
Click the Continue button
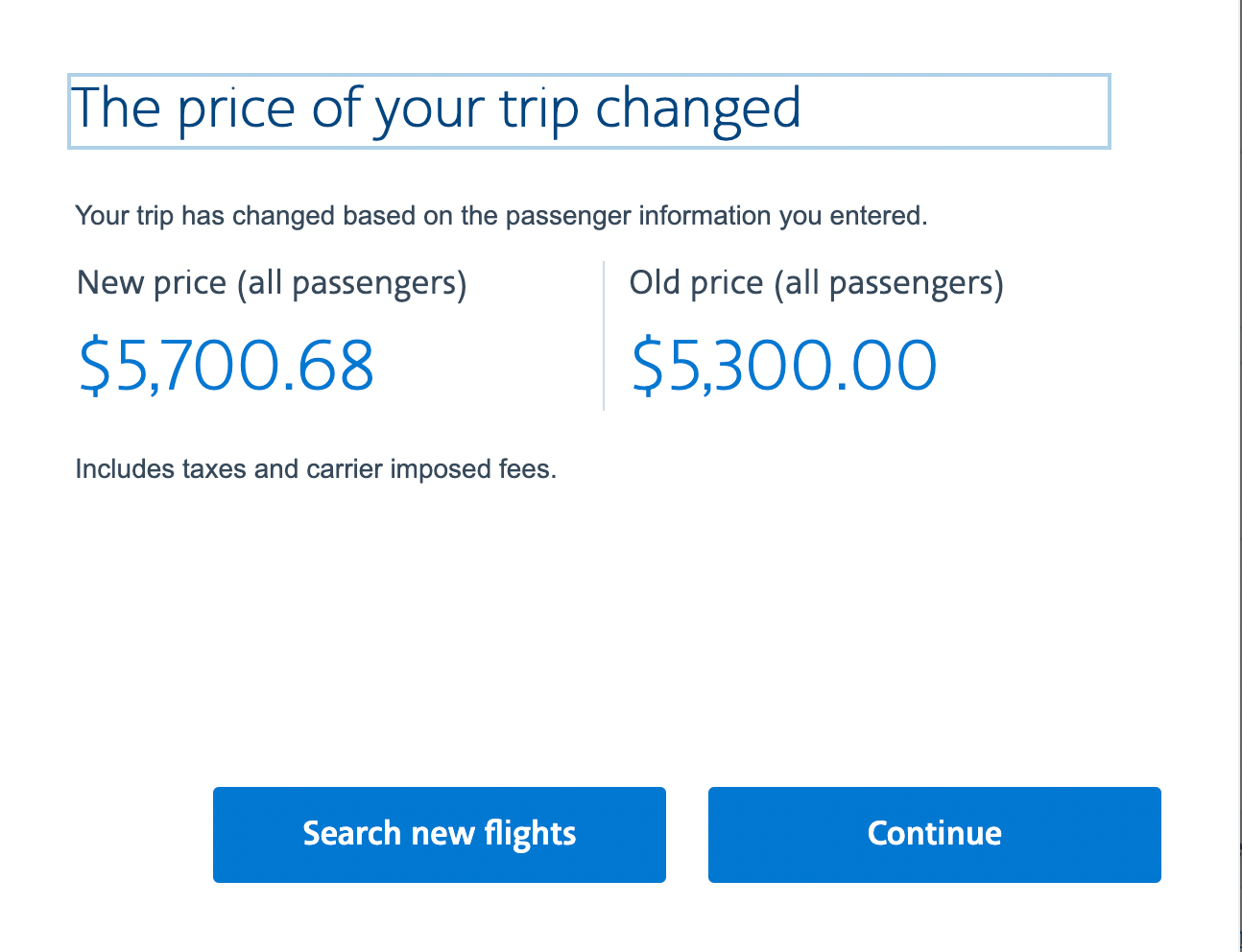pyautogui.click(x=934, y=834)
